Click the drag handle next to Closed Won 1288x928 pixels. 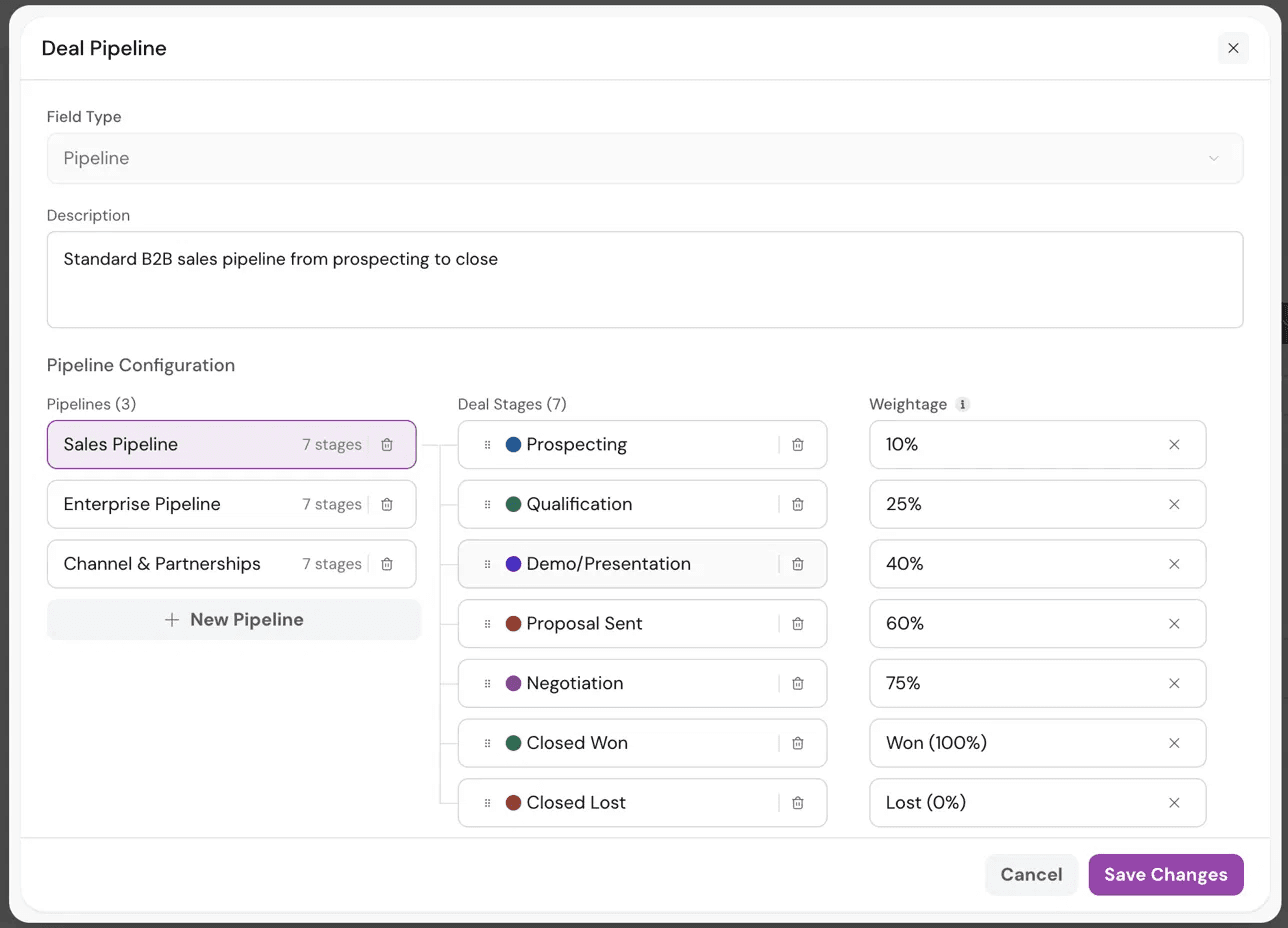[x=488, y=744]
